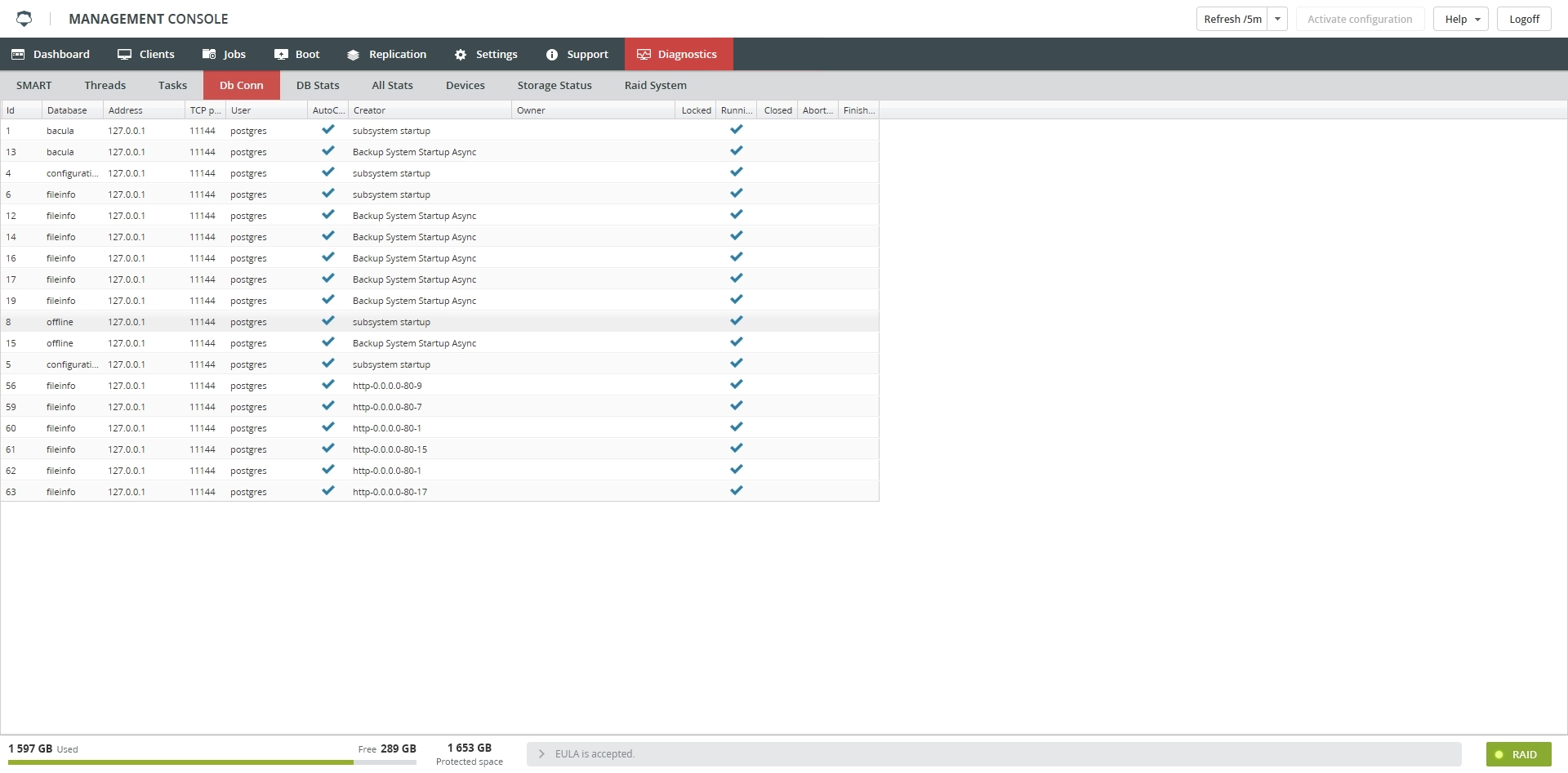Open the Clients menu
1568x773 pixels.
tap(146, 54)
